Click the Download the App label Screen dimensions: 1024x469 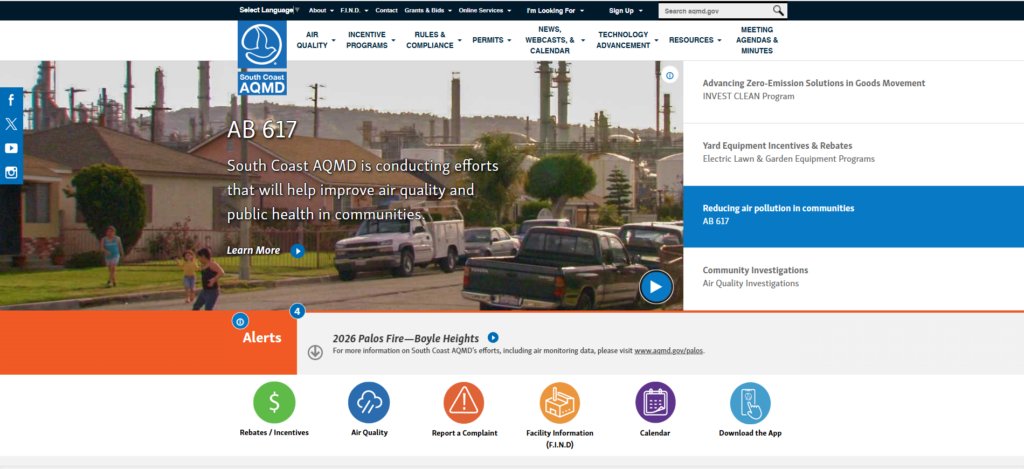pyautogui.click(x=750, y=433)
